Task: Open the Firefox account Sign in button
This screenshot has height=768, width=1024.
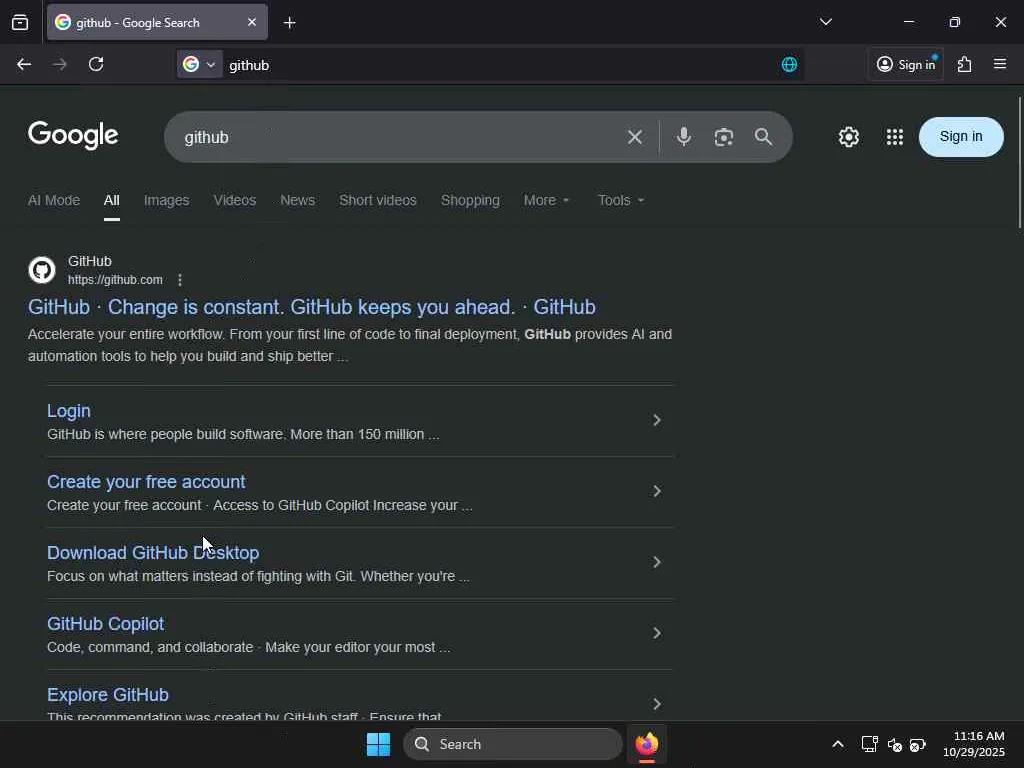Action: (x=906, y=64)
